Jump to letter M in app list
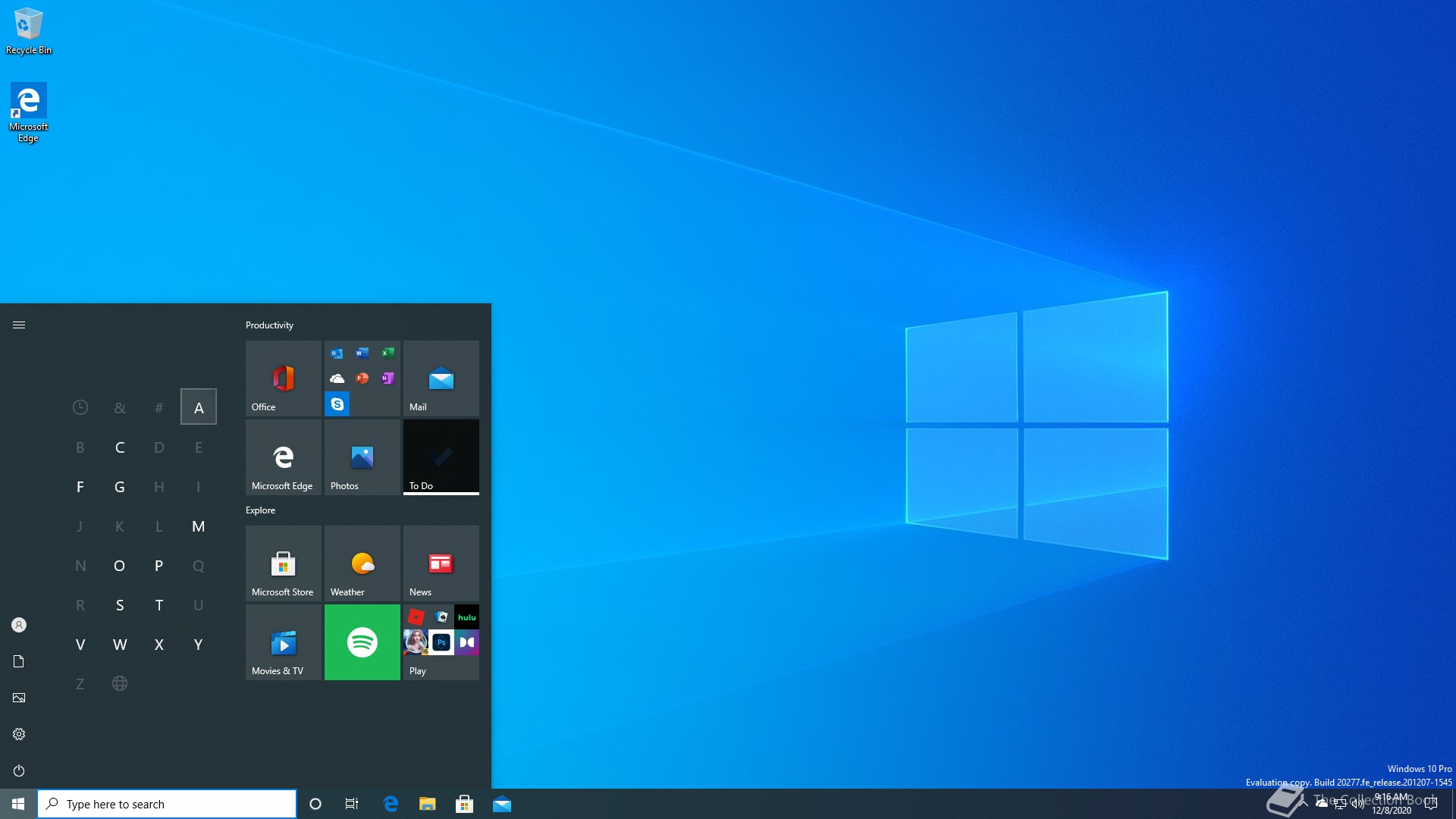 199,526
